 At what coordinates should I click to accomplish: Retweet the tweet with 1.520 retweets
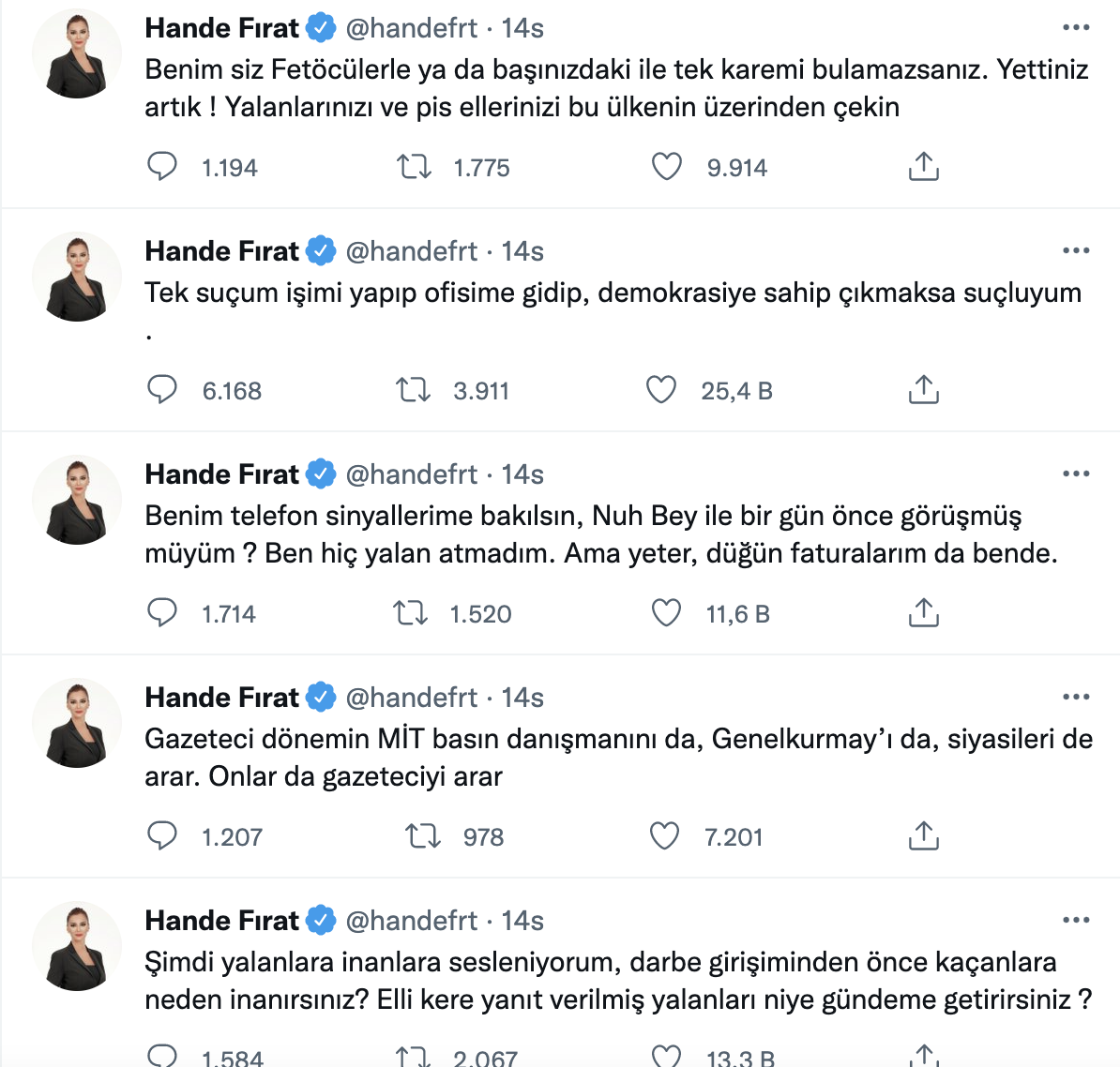pyautogui.click(x=411, y=613)
